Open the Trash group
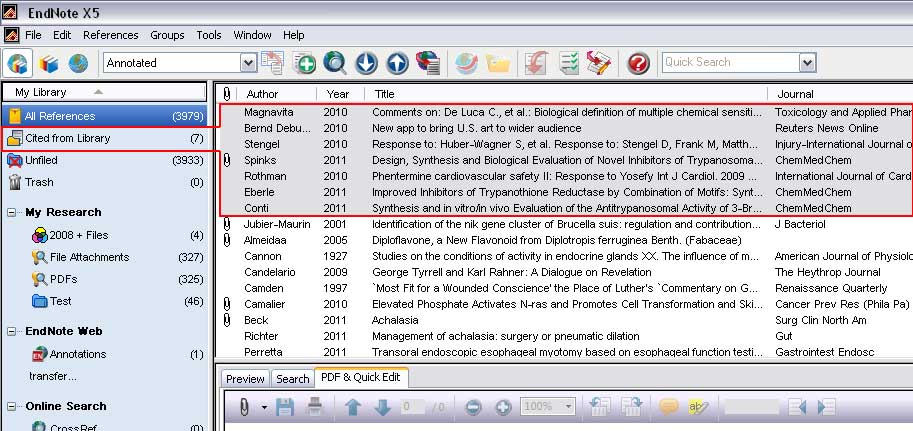Screen dimensions: 913x431 click(x=104, y=182)
